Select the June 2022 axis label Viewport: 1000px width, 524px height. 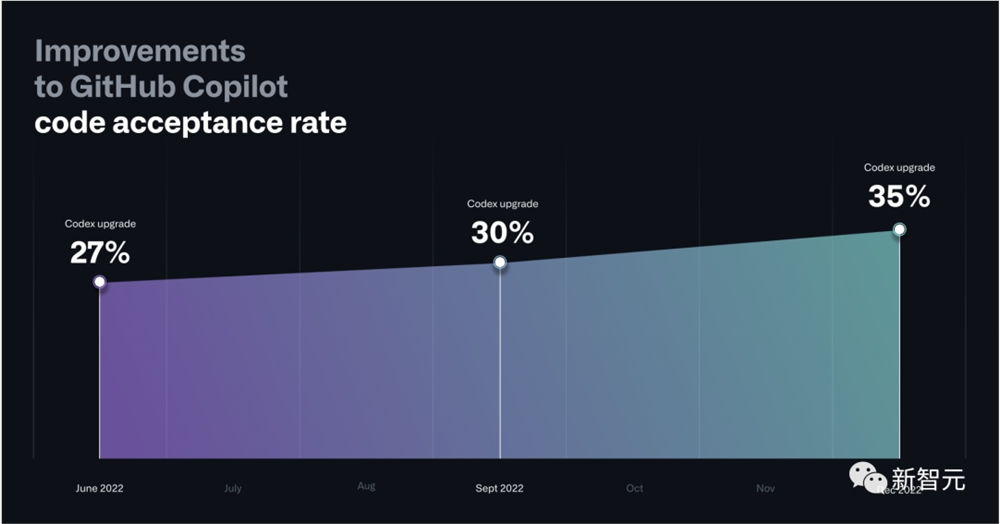coord(99,488)
